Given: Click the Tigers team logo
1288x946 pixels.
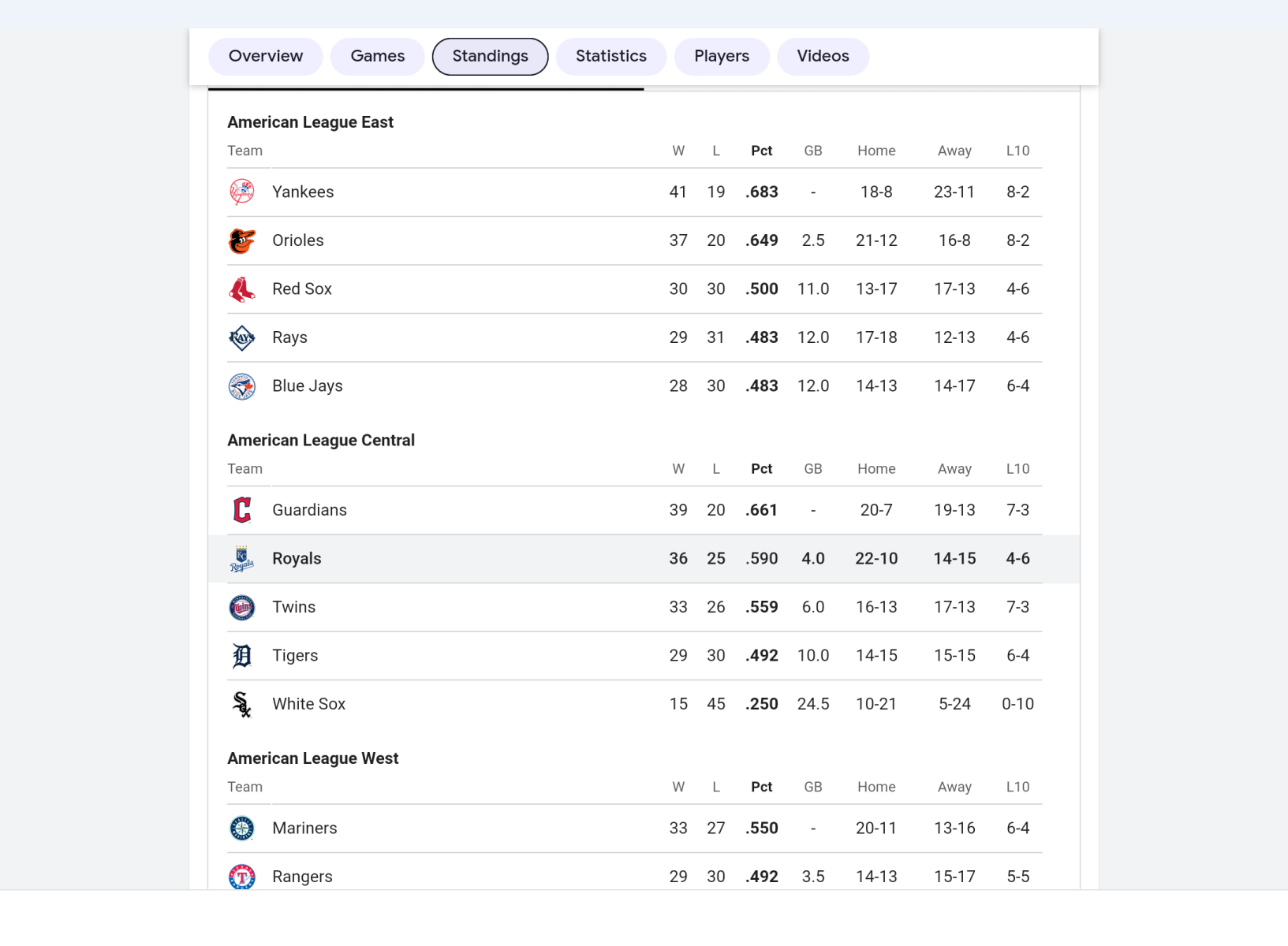Looking at the screenshot, I should tap(242, 656).
